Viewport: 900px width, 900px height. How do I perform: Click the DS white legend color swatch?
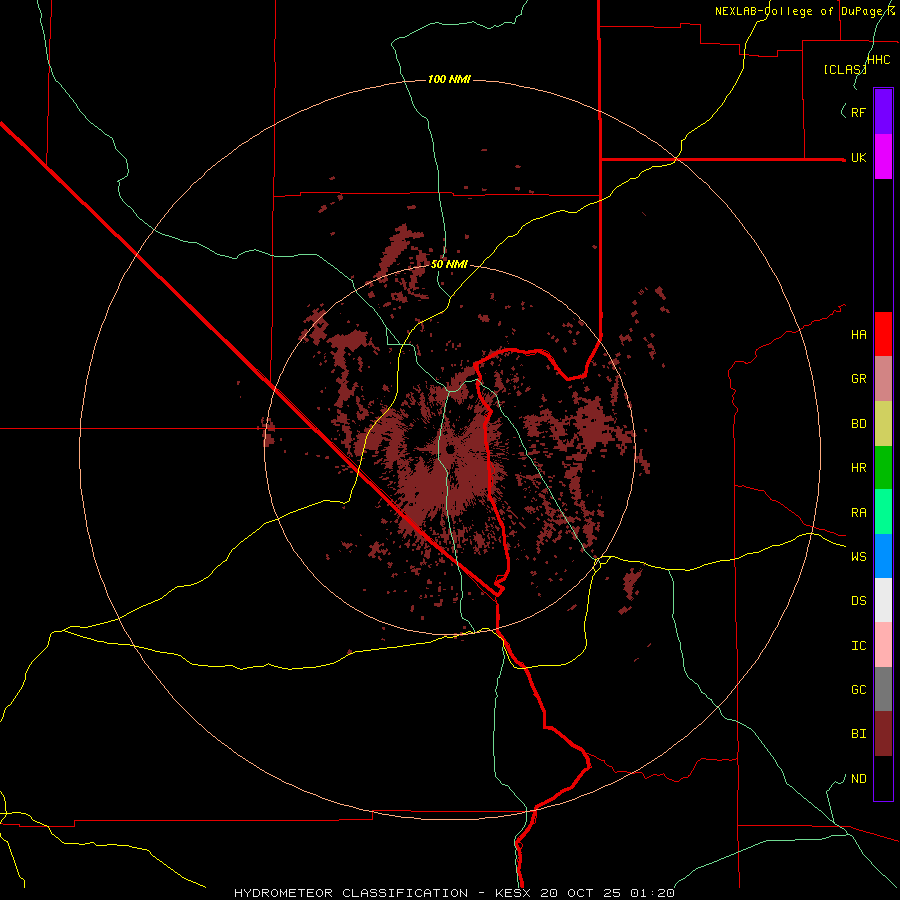click(883, 600)
